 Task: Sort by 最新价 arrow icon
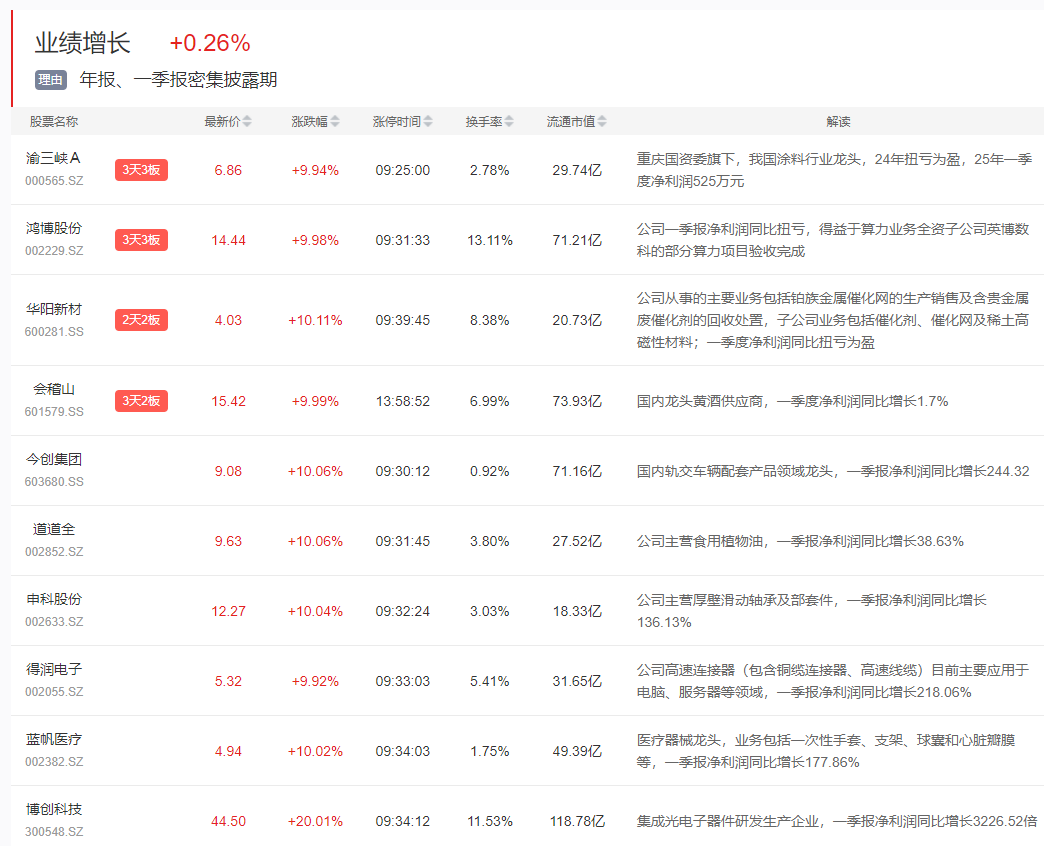tap(247, 122)
